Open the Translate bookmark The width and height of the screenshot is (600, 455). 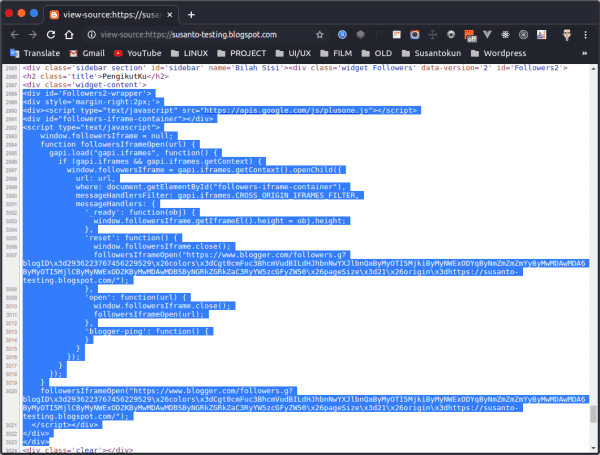pyautogui.click(x=35, y=53)
